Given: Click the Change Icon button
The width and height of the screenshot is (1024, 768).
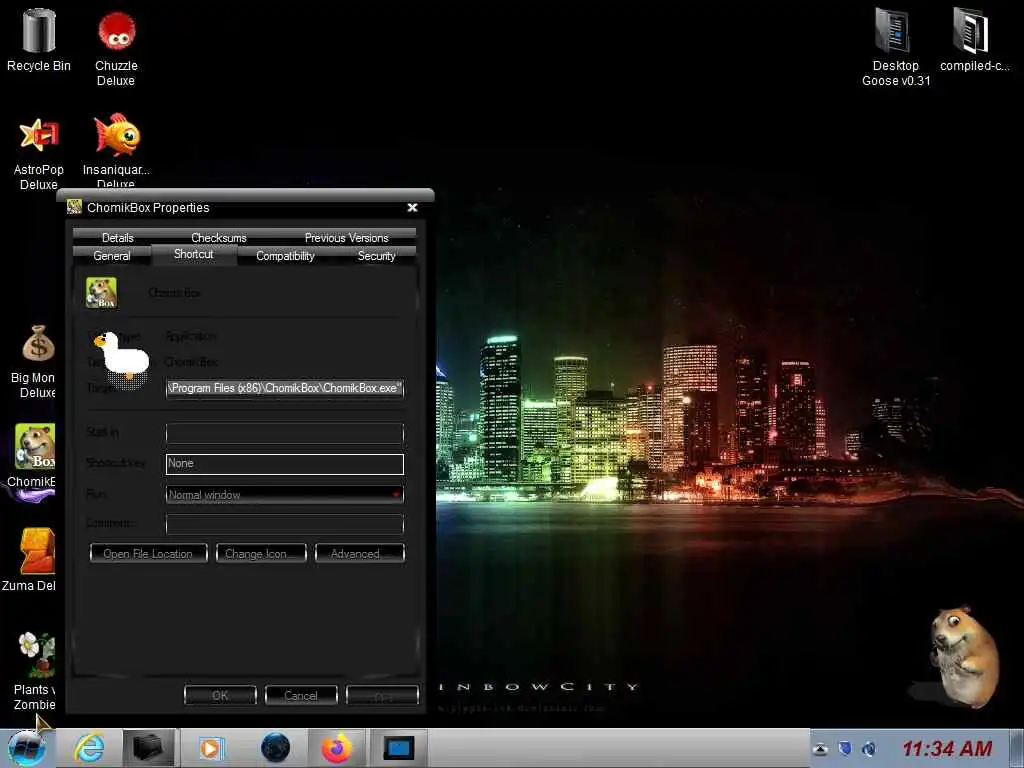Looking at the screenshot, I should (261, 553).
